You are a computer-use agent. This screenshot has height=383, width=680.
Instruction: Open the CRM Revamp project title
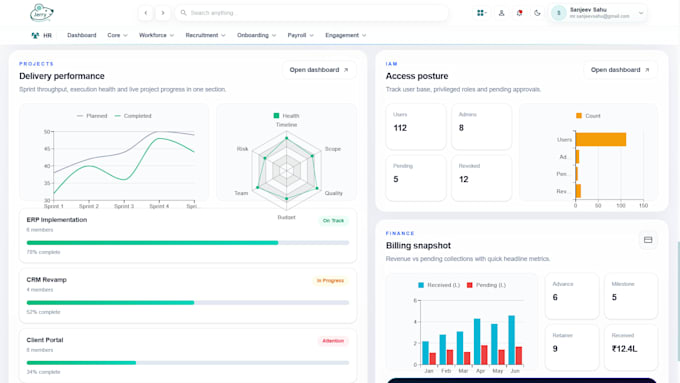tap(46, 280)
